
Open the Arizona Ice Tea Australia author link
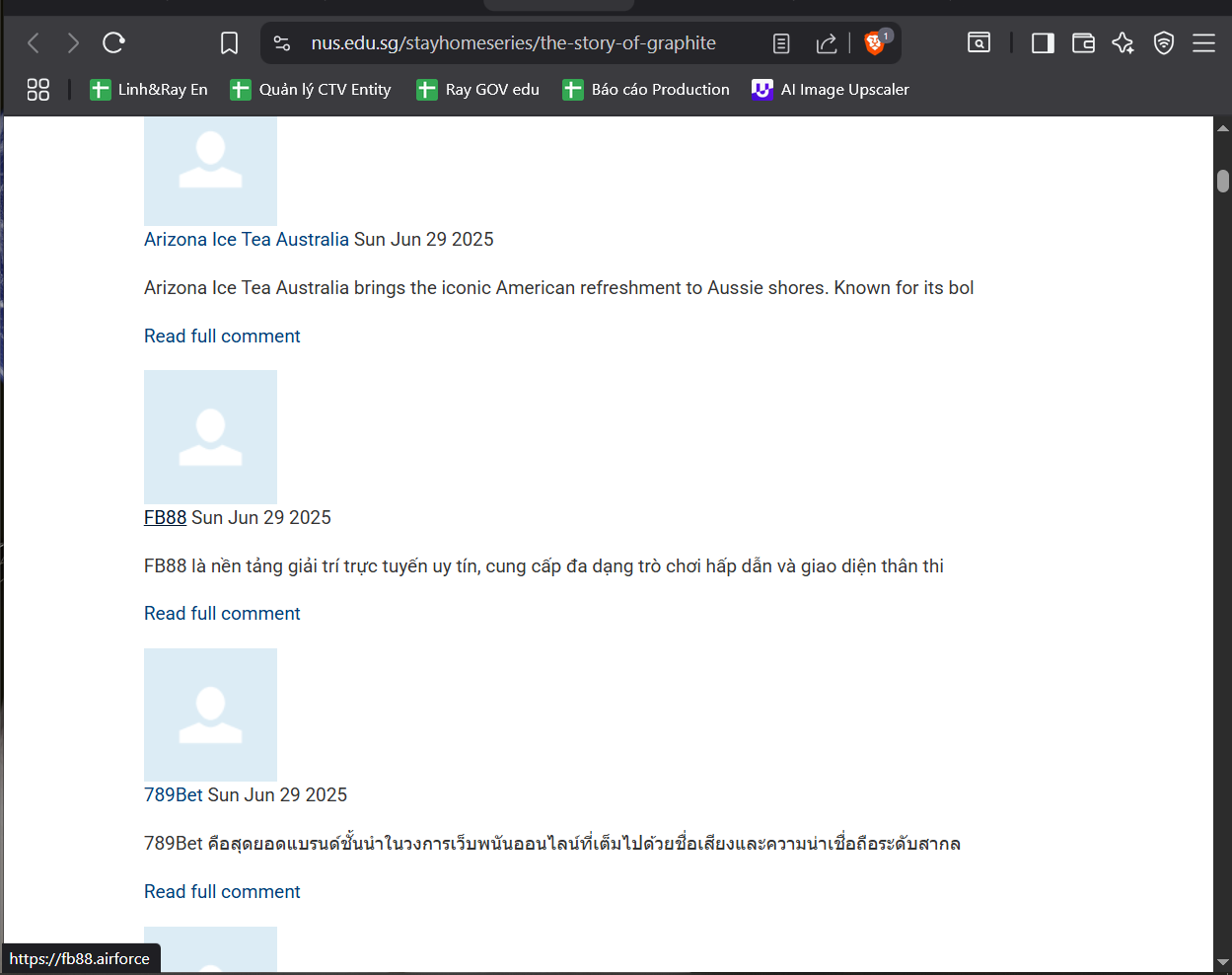[247, 240]
